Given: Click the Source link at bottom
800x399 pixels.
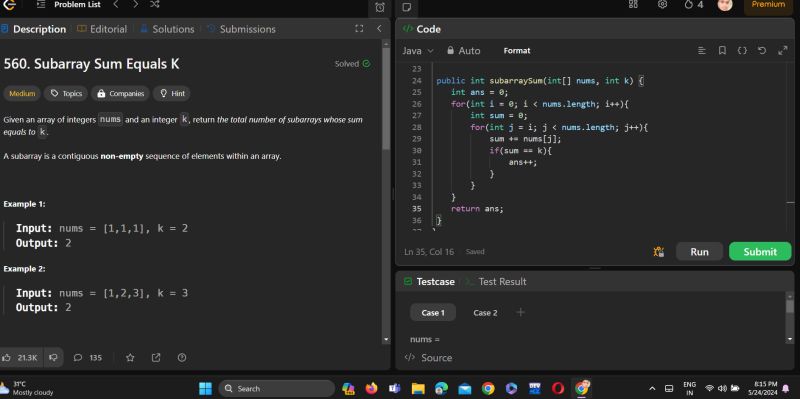Looking at the screenshot, I should click(x=429, y=358).
